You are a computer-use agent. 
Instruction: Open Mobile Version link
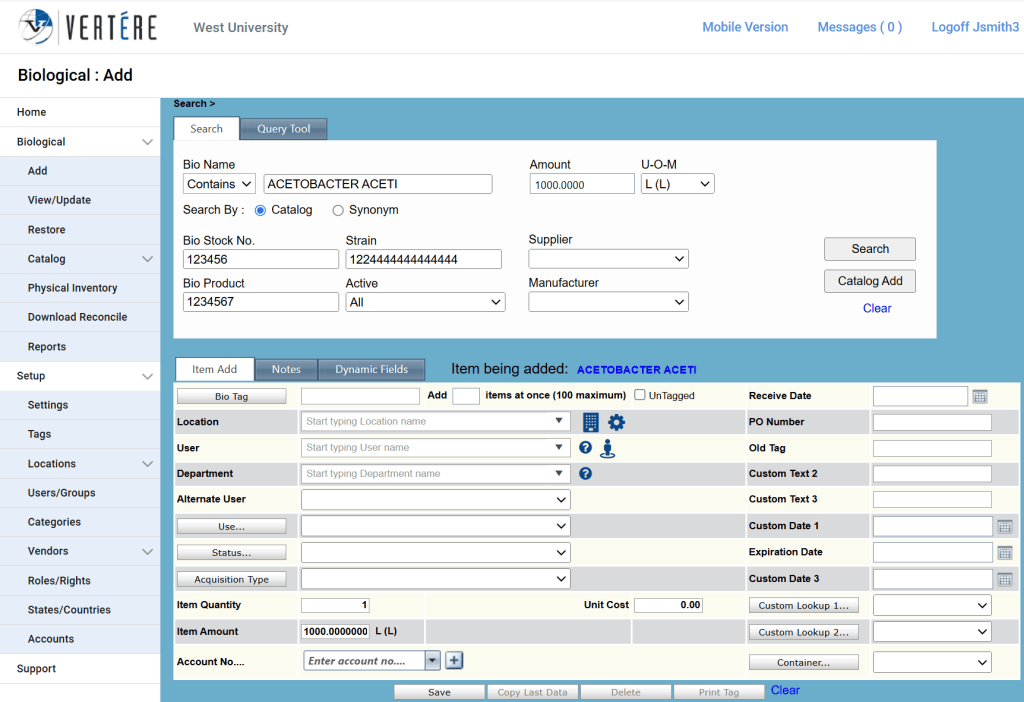[745, 27]
